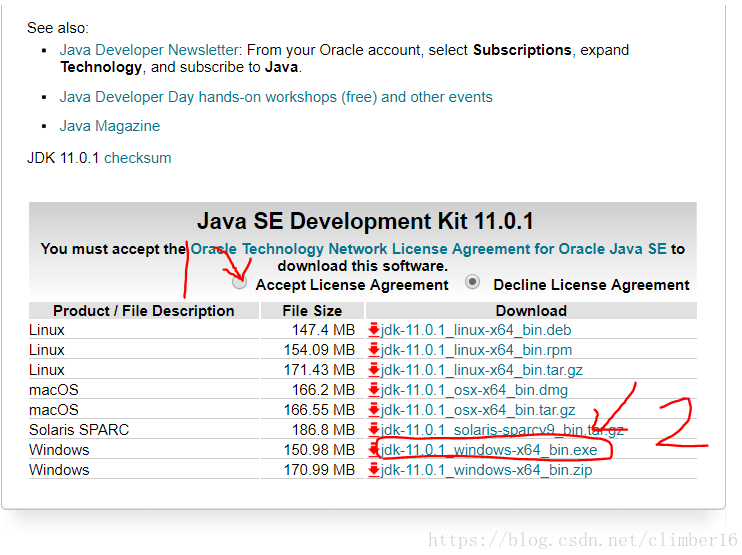The width and height of the screenshot is (742, 555).
Task: Download jdk-11.0.1_windows-x64_bin.zip
Action: point(486,470)
